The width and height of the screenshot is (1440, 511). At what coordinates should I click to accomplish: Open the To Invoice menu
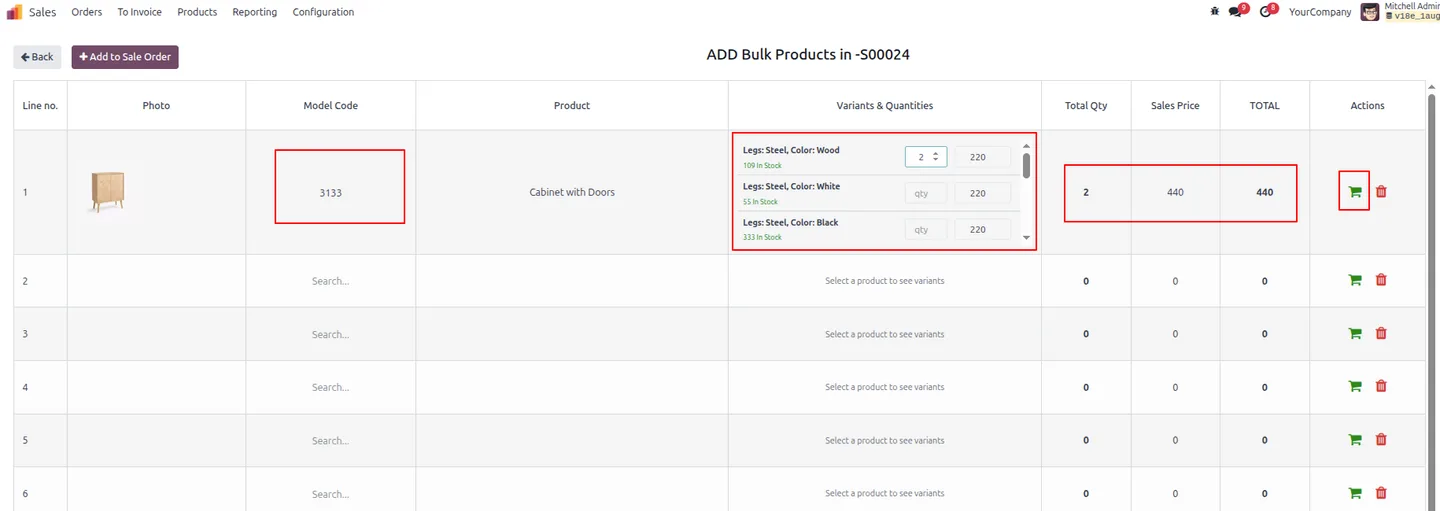139,12
